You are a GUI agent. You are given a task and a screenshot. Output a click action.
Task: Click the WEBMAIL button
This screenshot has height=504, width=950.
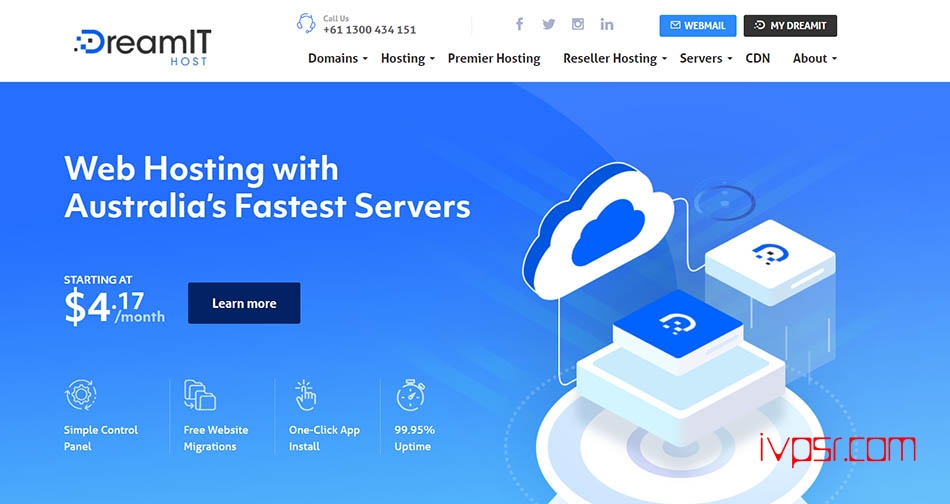[x=698, y=25]
